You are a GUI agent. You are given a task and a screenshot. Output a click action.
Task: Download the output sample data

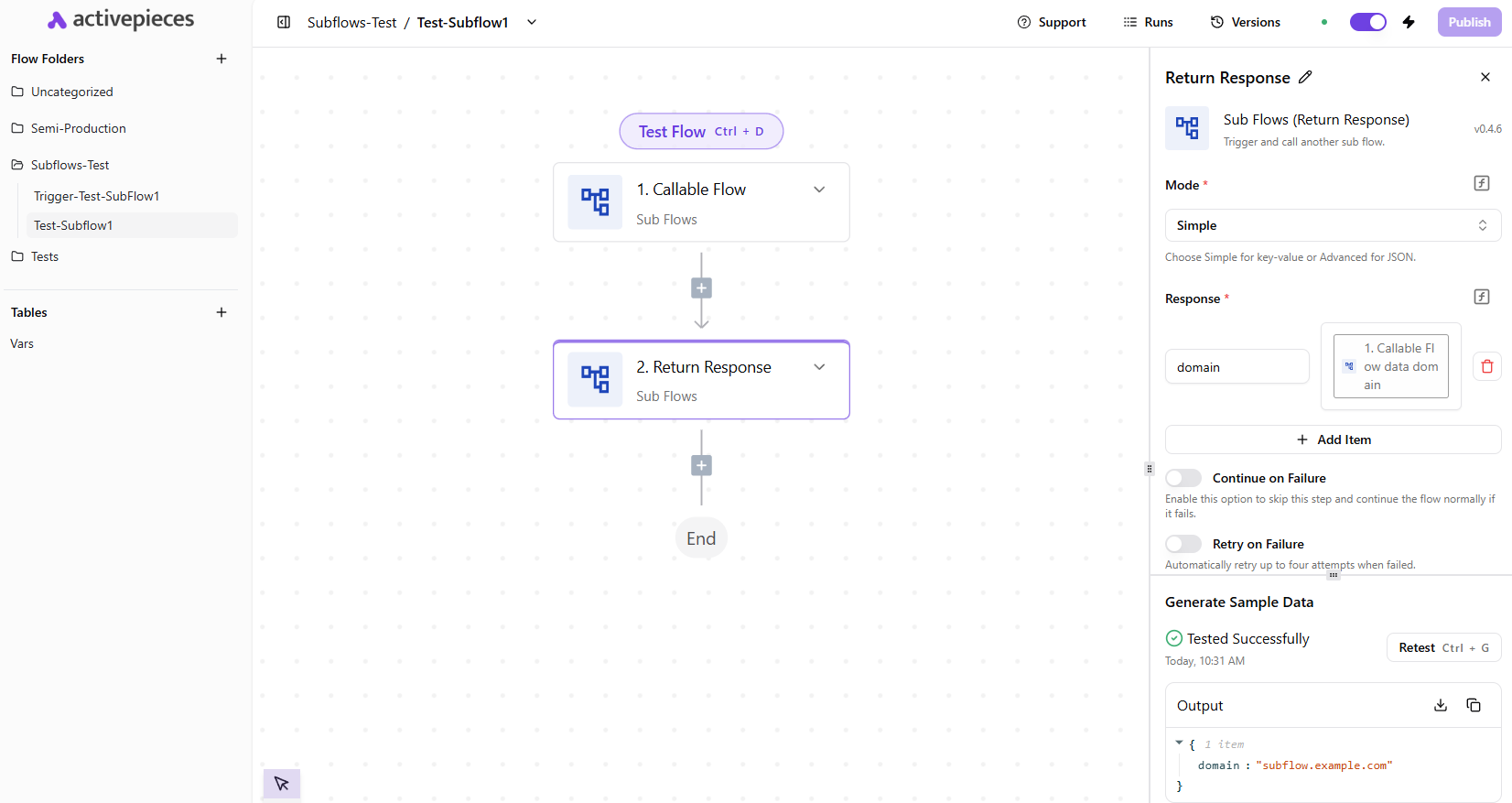[1440, 705]
